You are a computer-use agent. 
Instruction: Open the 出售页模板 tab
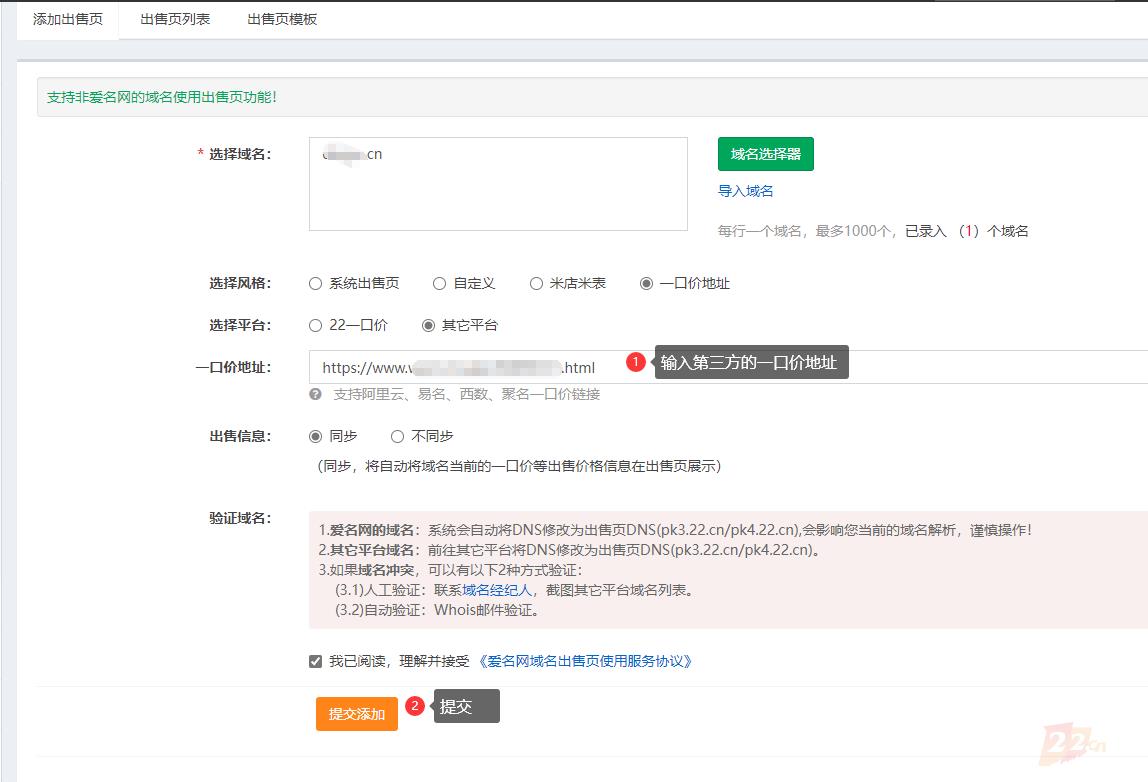282,19
